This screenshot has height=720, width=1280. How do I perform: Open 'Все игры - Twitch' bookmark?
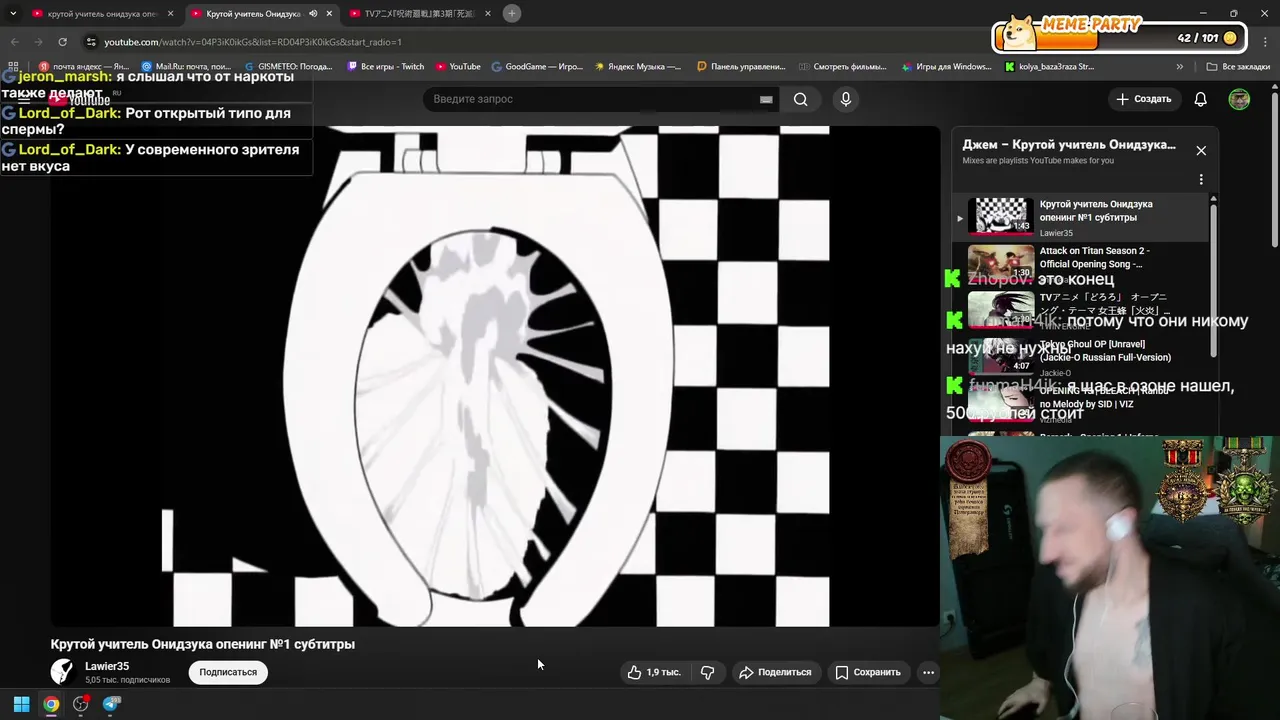tap(386, 67)
